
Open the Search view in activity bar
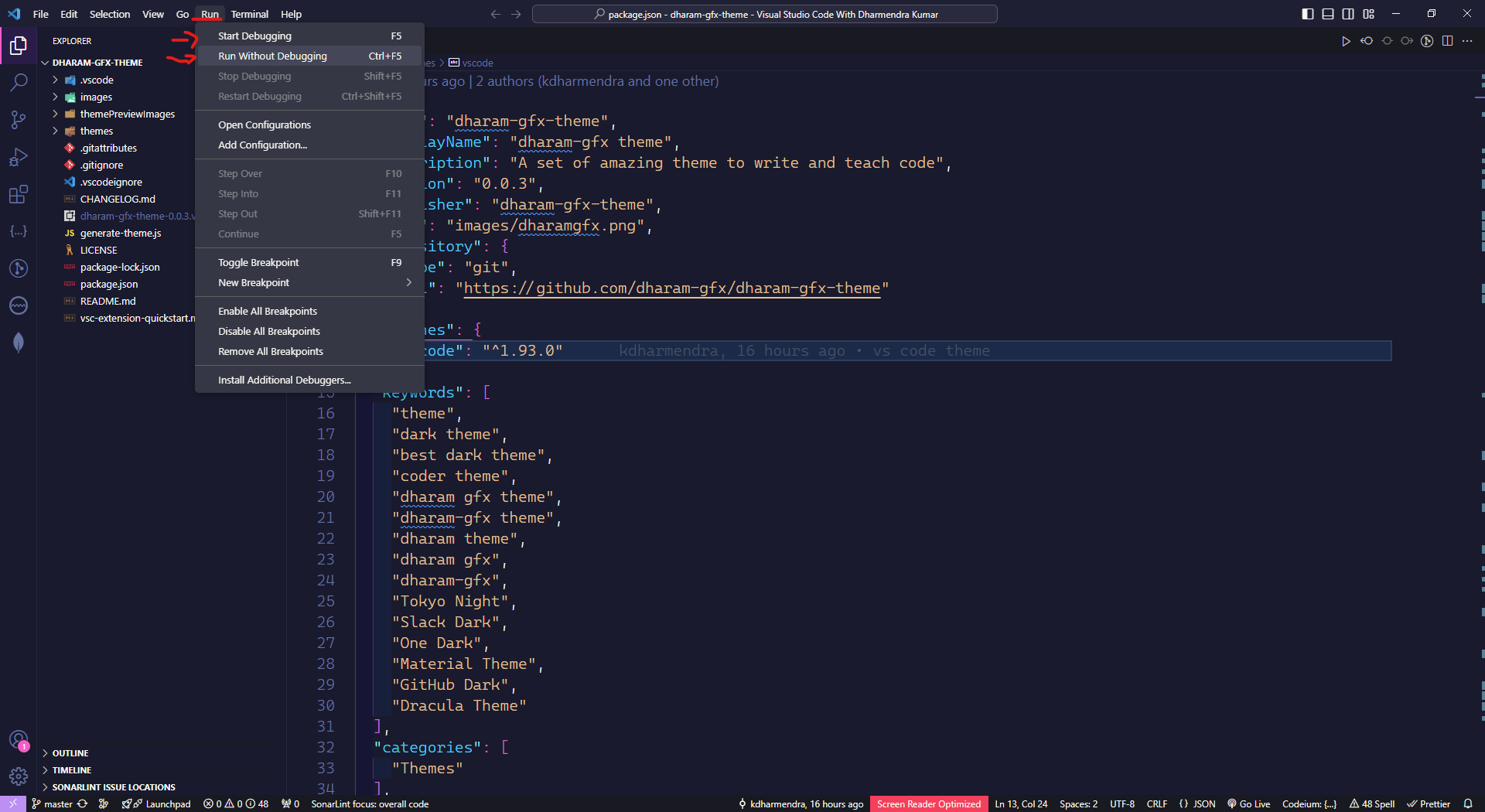(19, 83)
